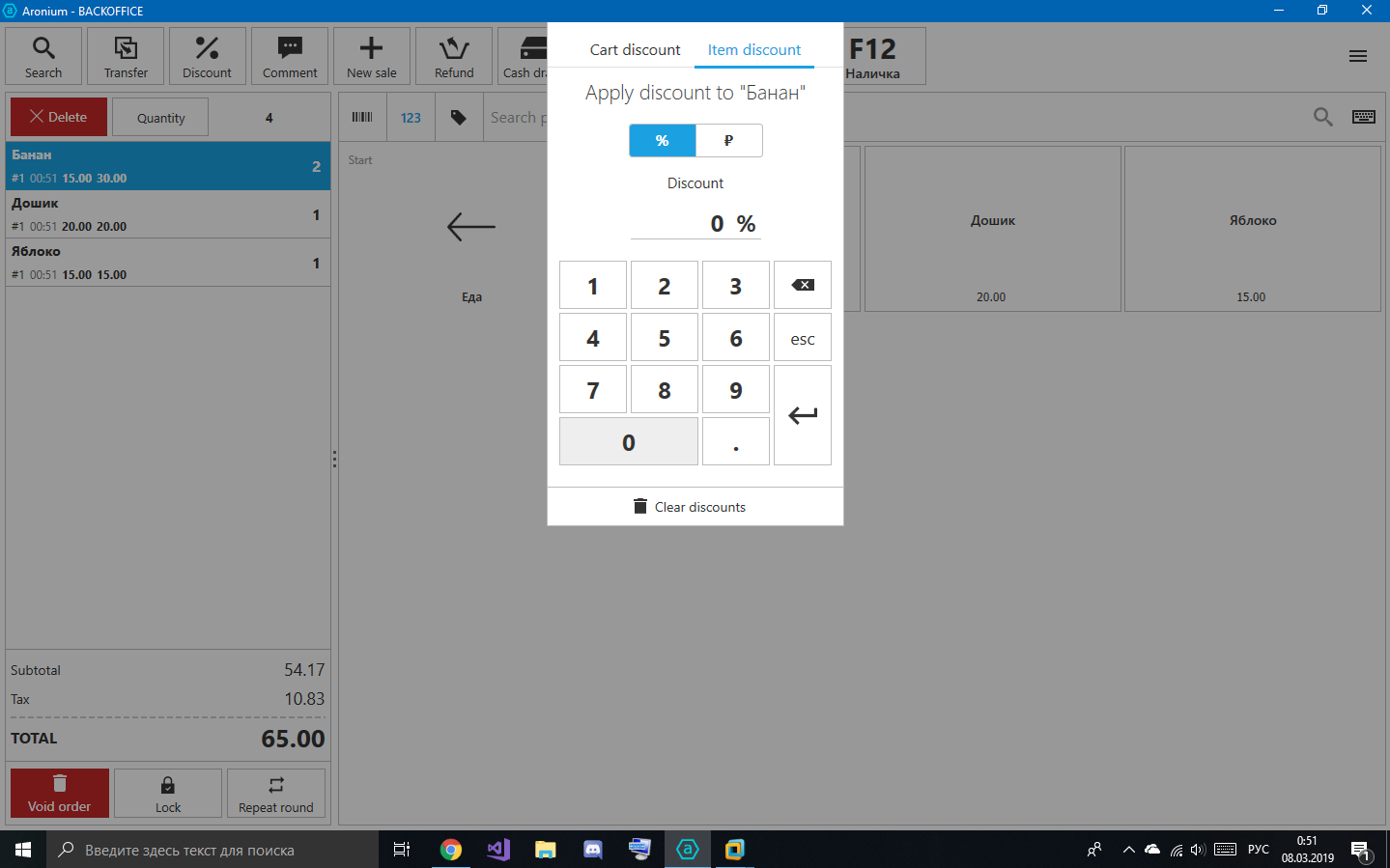
Task: Start a New sale
Action: click(372, 57)
